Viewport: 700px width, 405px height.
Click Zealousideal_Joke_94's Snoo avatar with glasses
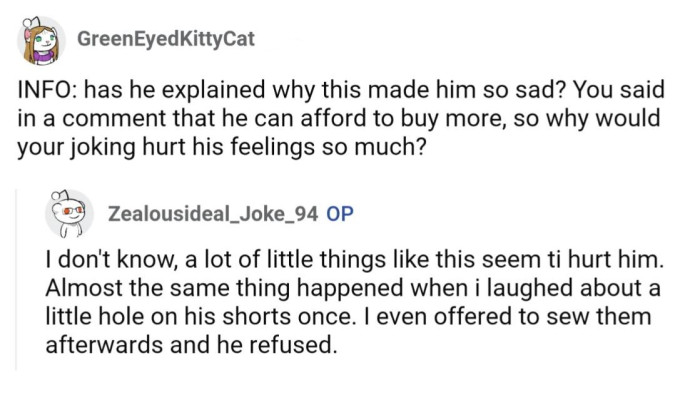point(70,213)
